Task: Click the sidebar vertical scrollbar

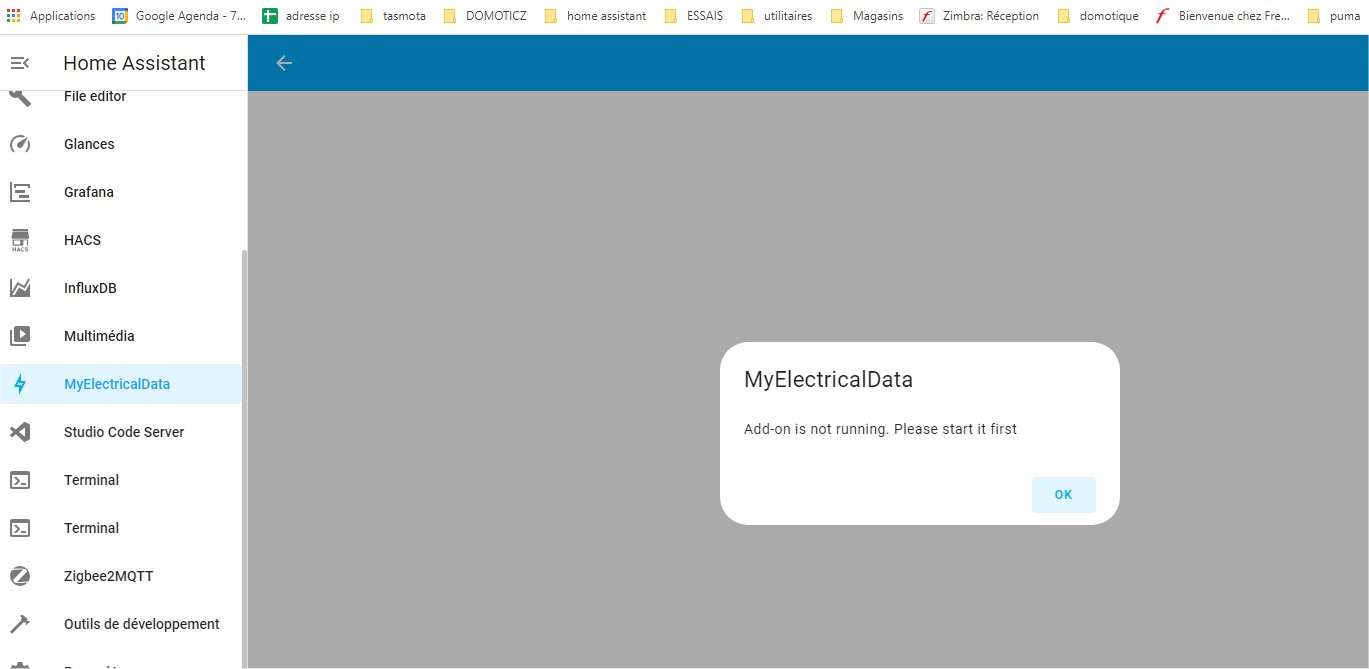Action: 245,458
